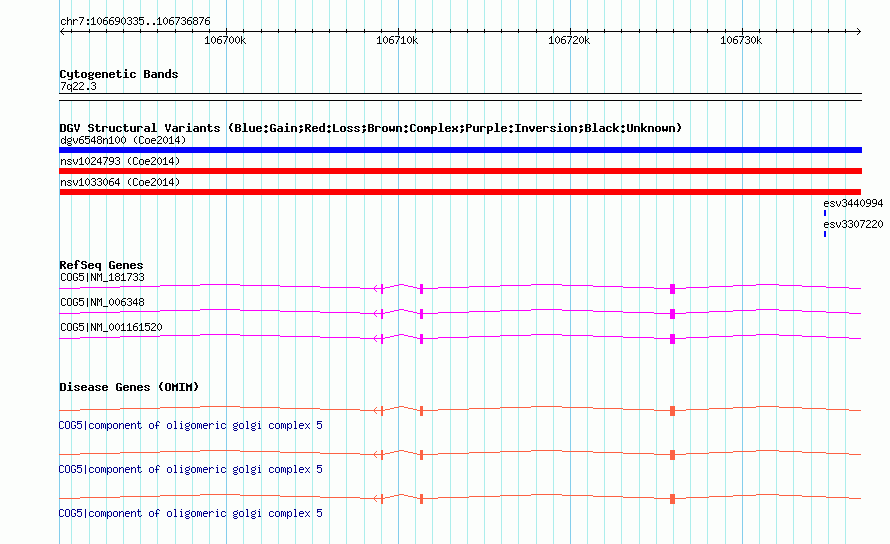Click the Cytogenetic Bands track title
The height and width of the screenshot is (544, 890).
point(119,74)
